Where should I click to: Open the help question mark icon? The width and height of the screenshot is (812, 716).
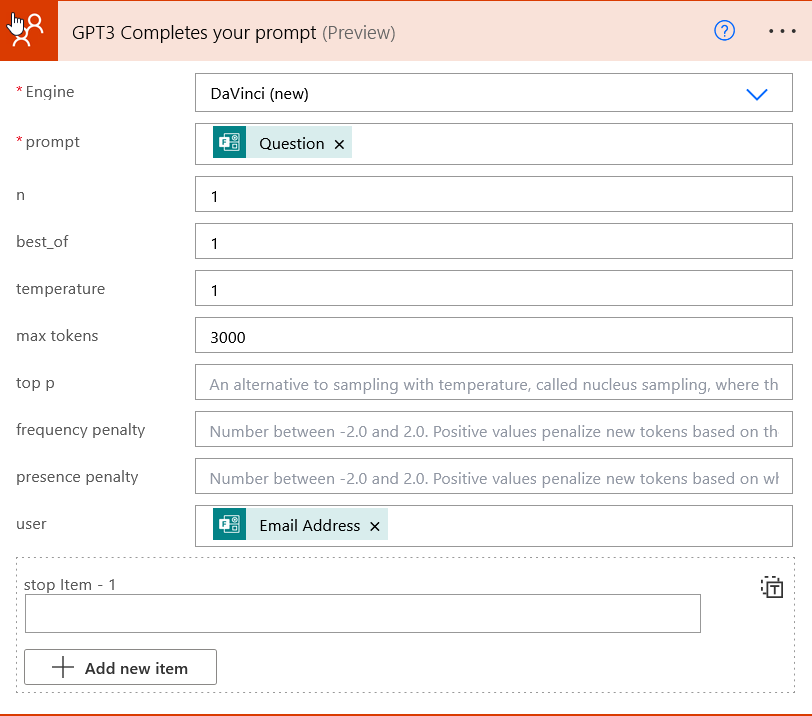[x=724, y=31]
